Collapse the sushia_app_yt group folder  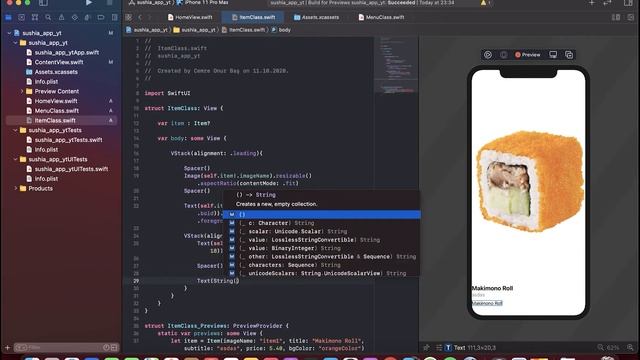coord(16,43)
